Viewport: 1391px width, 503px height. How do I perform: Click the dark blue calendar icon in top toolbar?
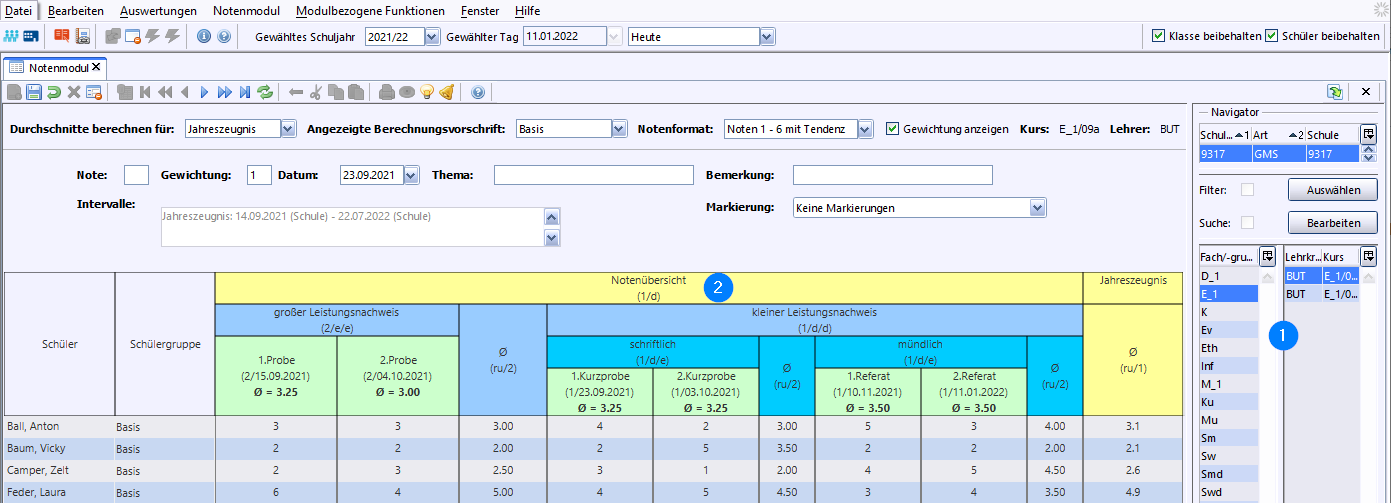[31, 37]
